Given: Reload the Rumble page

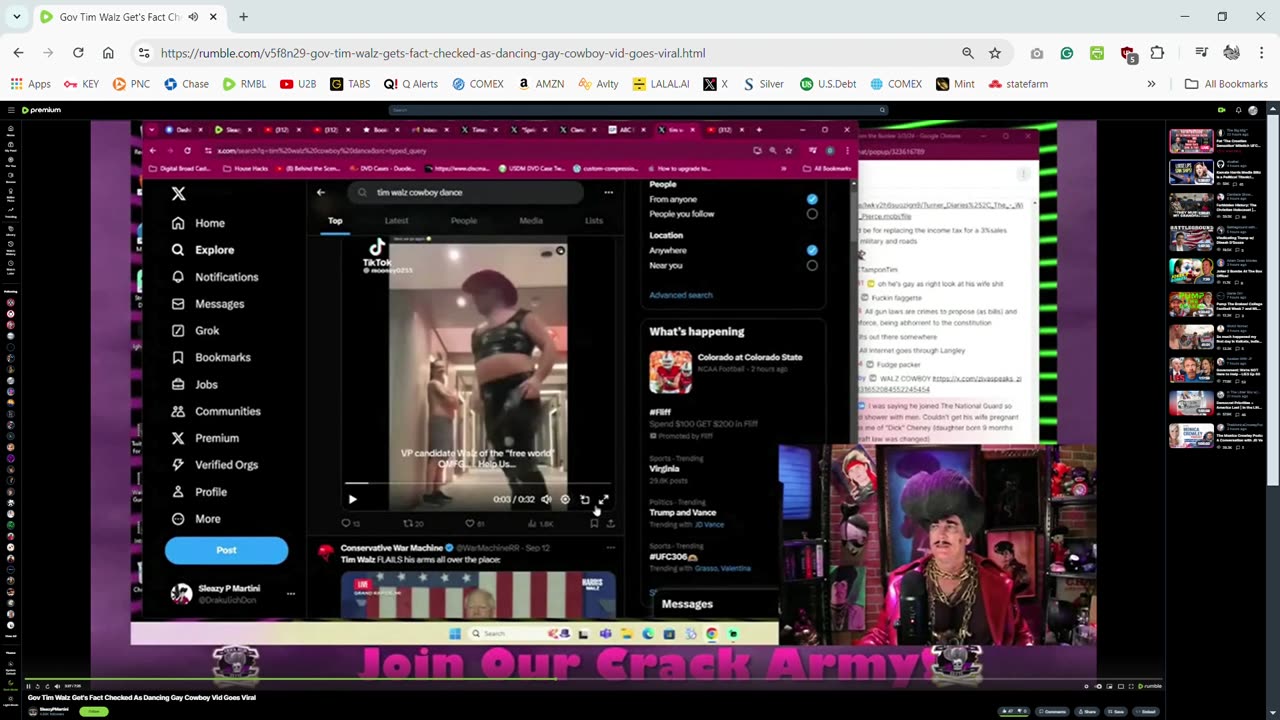Looking at the screenshot, I should coord(78,53).
